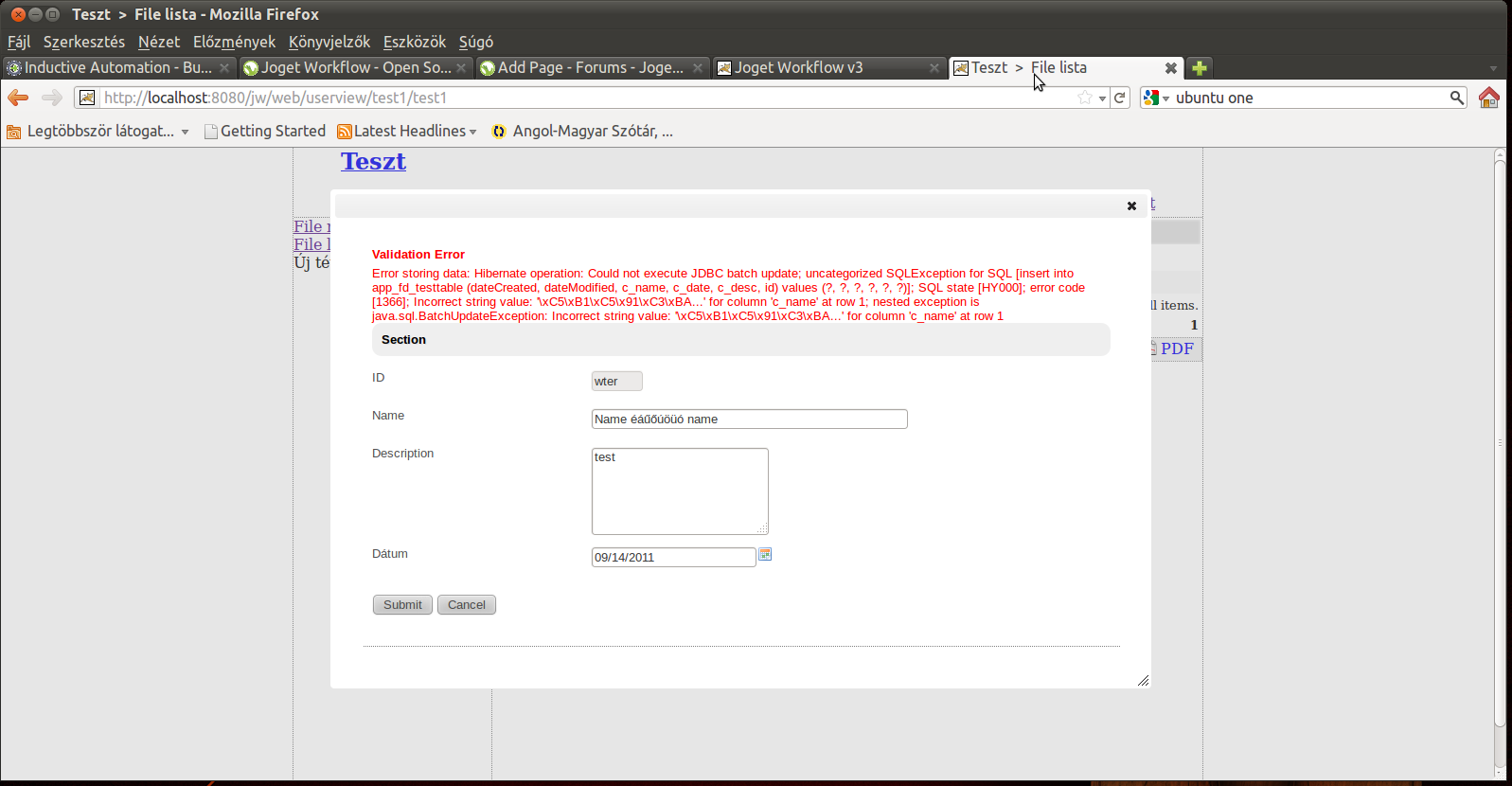Open the Súgó menu

(x=476, y=42)
